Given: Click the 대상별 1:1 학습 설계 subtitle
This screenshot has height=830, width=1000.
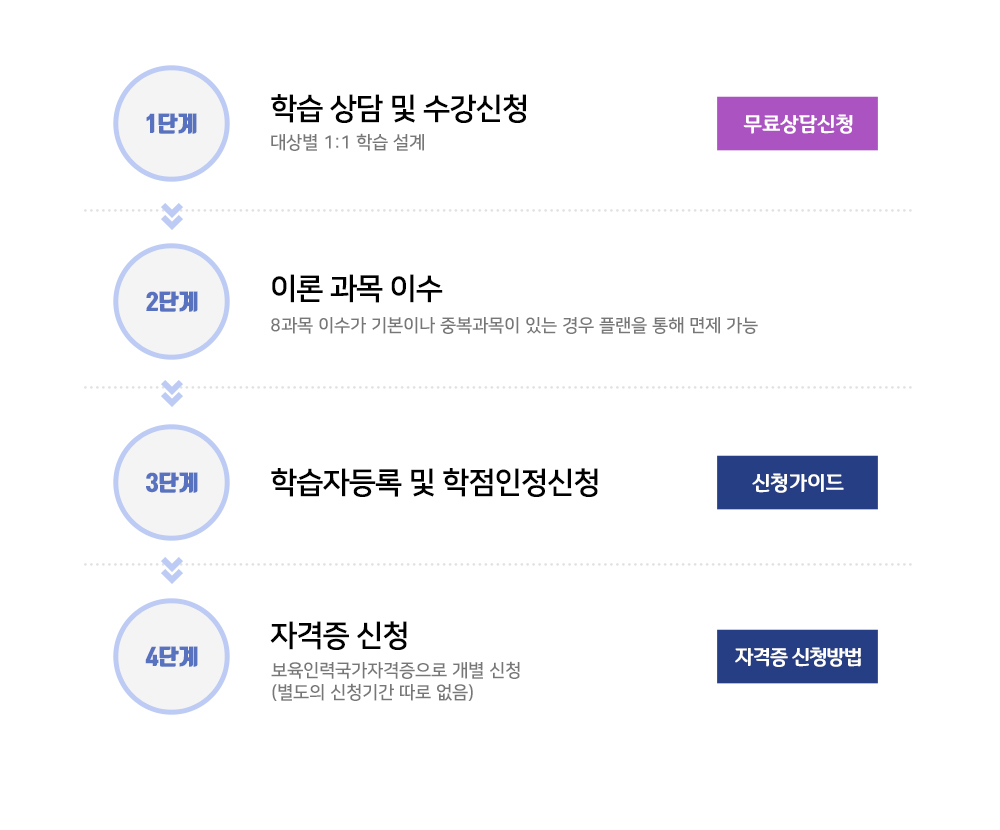Looking at the screenshot, I should click(348, 142).
